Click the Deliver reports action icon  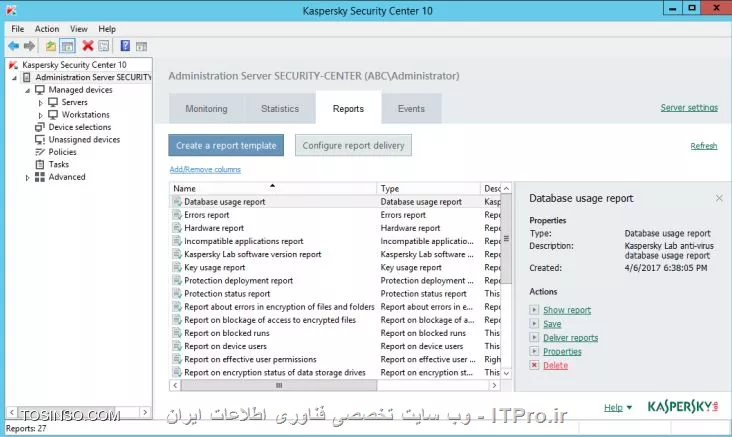tap(535, 337)
